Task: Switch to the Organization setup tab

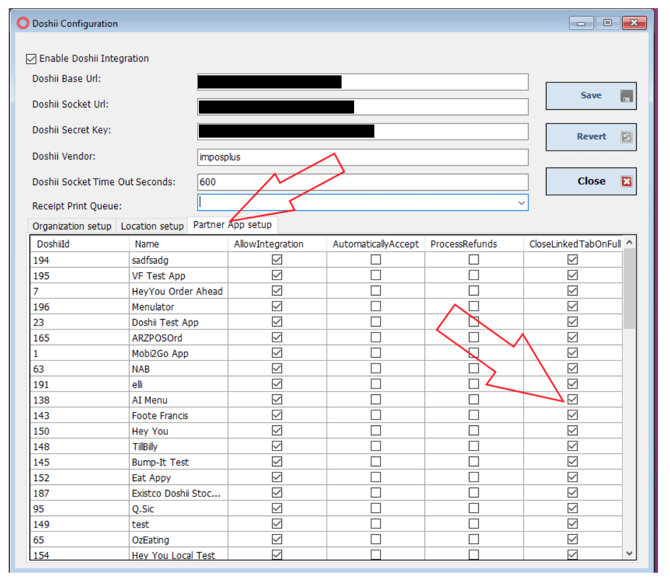Action: click(72, 226)
